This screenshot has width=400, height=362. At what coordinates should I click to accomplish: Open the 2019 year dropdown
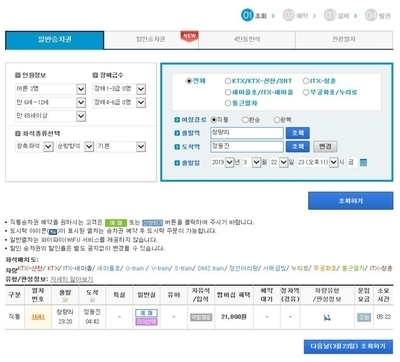click(x=222, y=163)
